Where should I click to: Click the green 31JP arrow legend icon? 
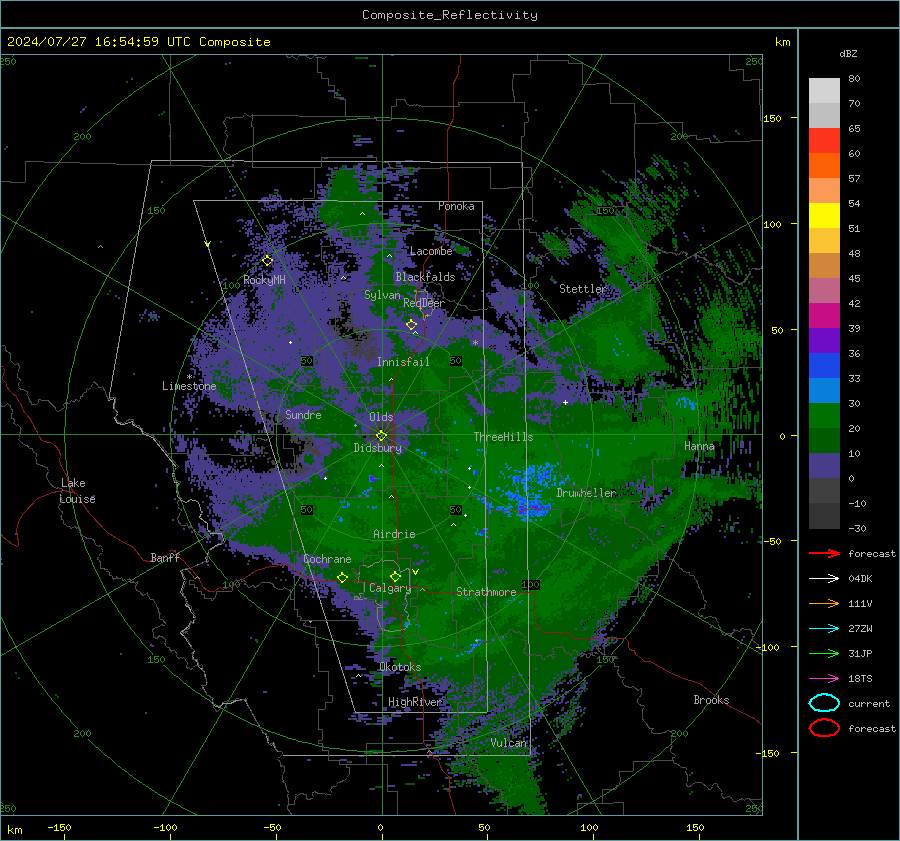(x=824, y=653)
